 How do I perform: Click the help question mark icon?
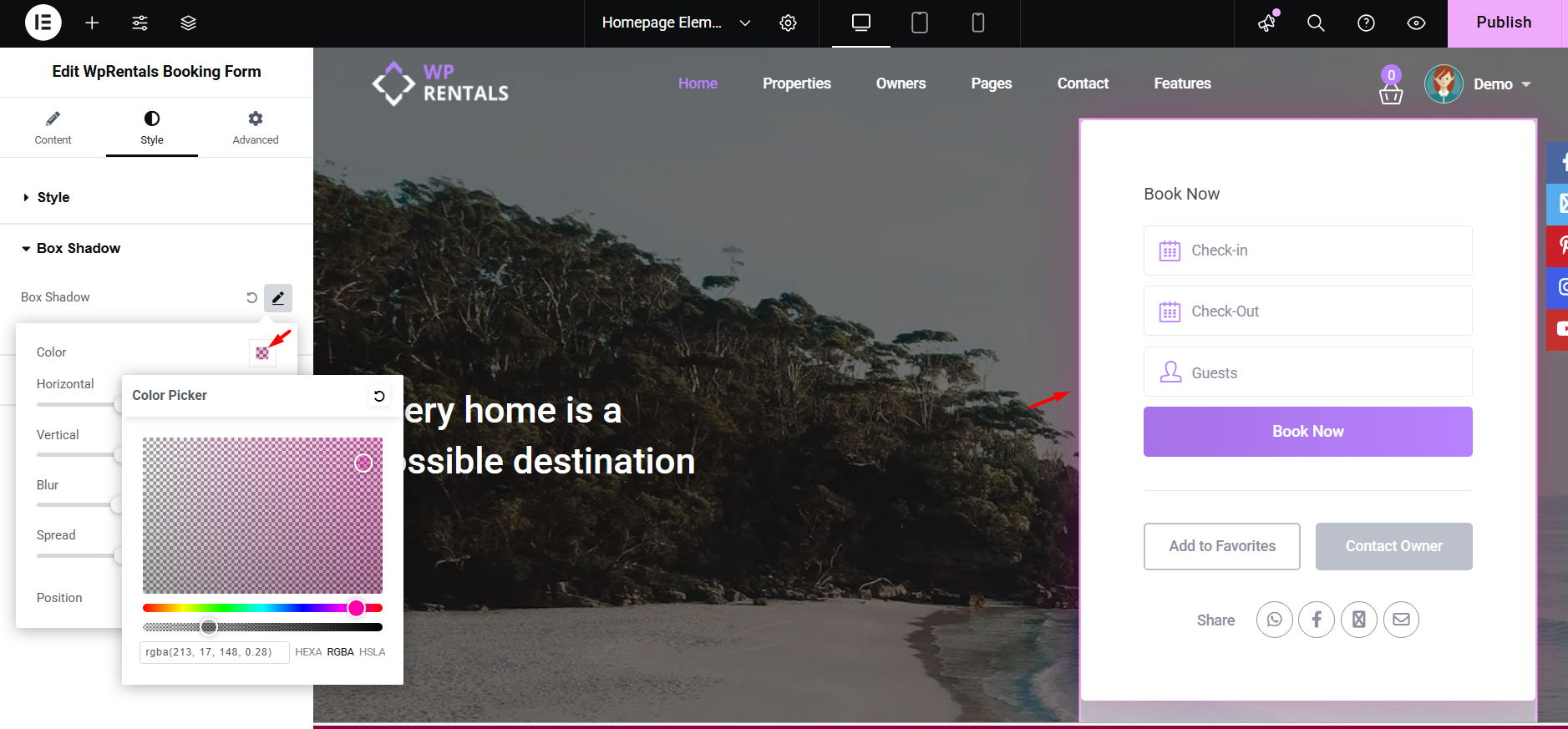point(1366,23)
